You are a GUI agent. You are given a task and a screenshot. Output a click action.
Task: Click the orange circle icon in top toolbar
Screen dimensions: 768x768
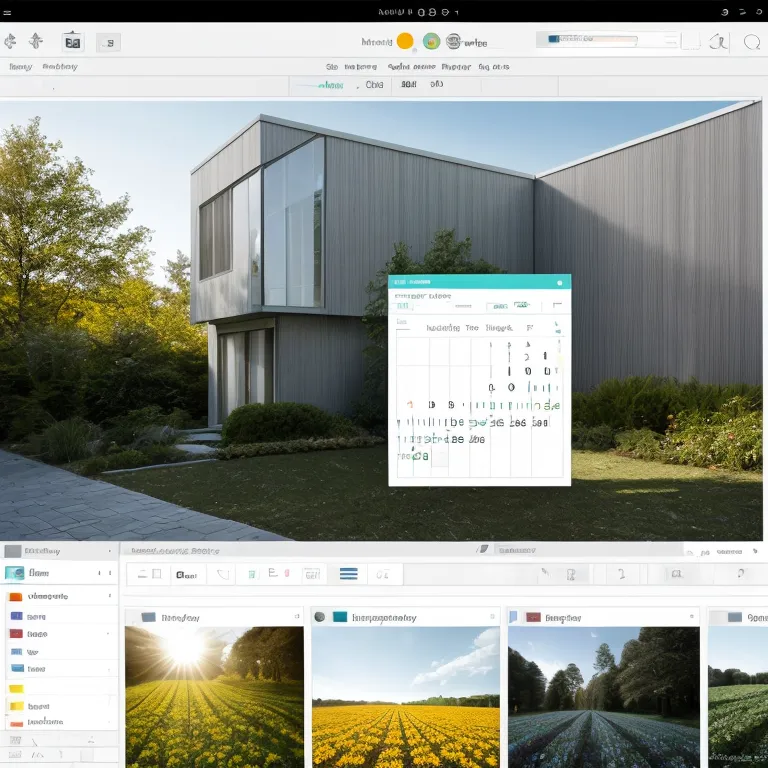pyautogui.click(x=405, y=41)
